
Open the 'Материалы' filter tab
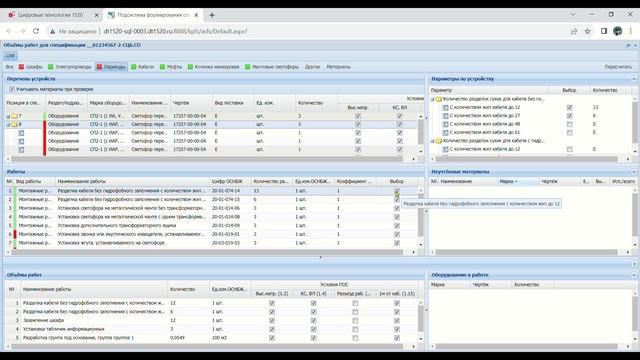coord(338,67)
